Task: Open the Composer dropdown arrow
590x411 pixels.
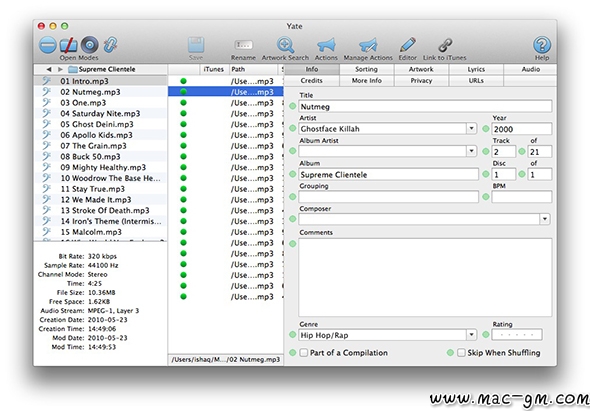Action: click(x=545, y=219)
